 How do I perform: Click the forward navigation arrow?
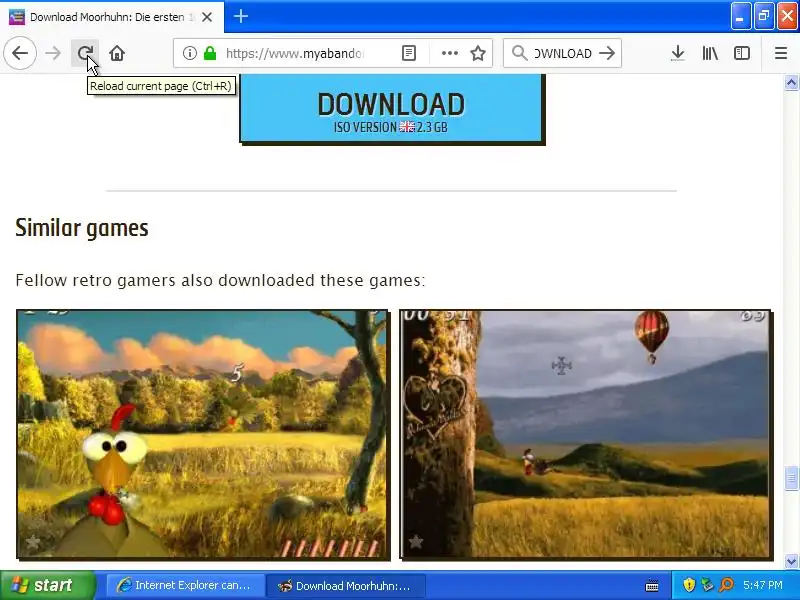(53, 53)
